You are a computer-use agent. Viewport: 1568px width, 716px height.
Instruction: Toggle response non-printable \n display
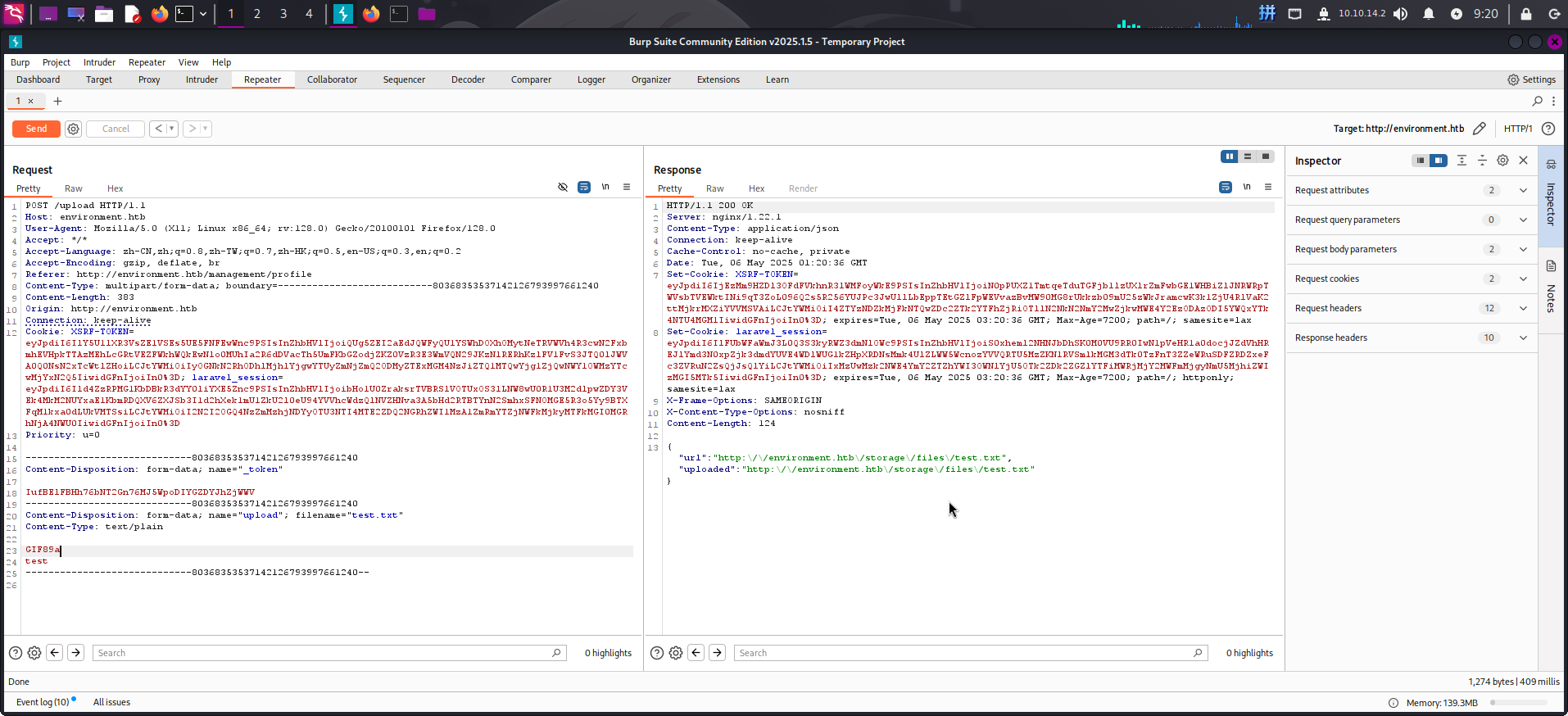(1247, 187)
